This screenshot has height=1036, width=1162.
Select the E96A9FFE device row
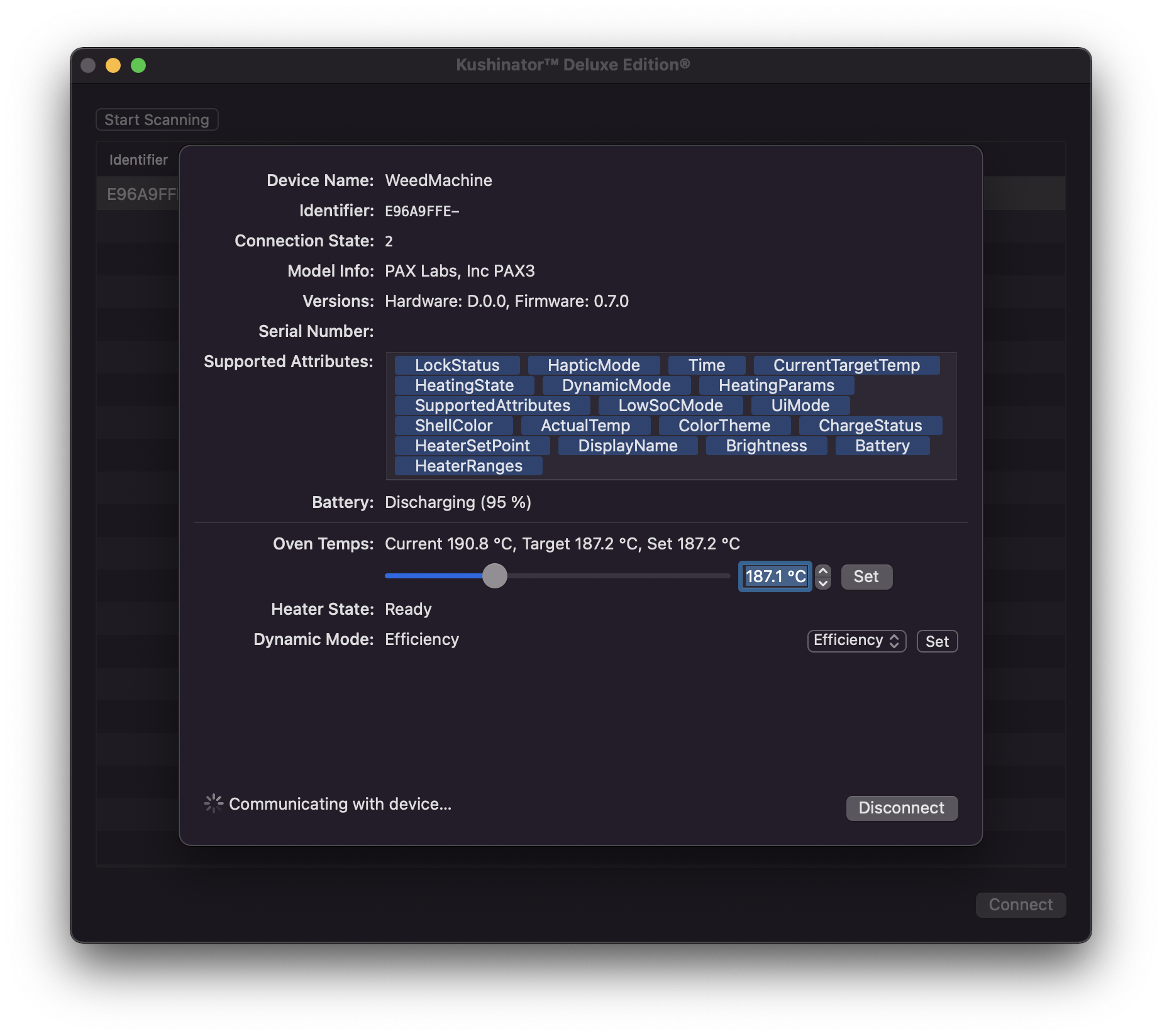[140, 194]
